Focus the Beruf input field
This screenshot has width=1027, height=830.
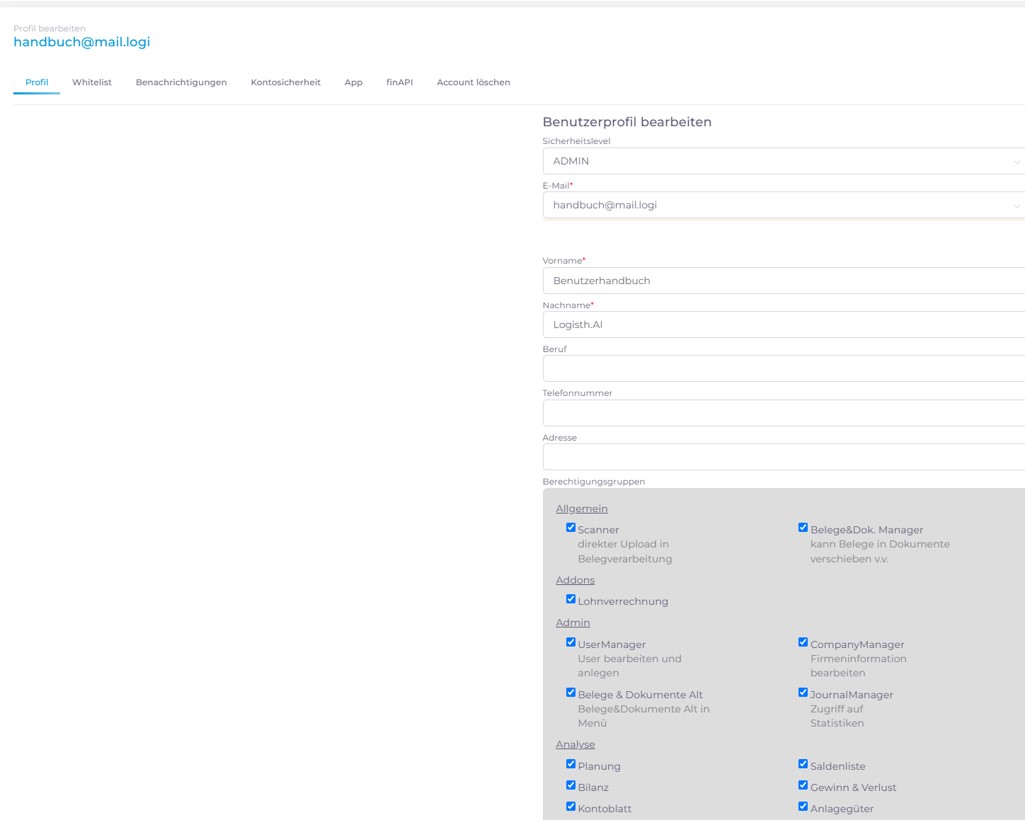[x=784, y=368]
